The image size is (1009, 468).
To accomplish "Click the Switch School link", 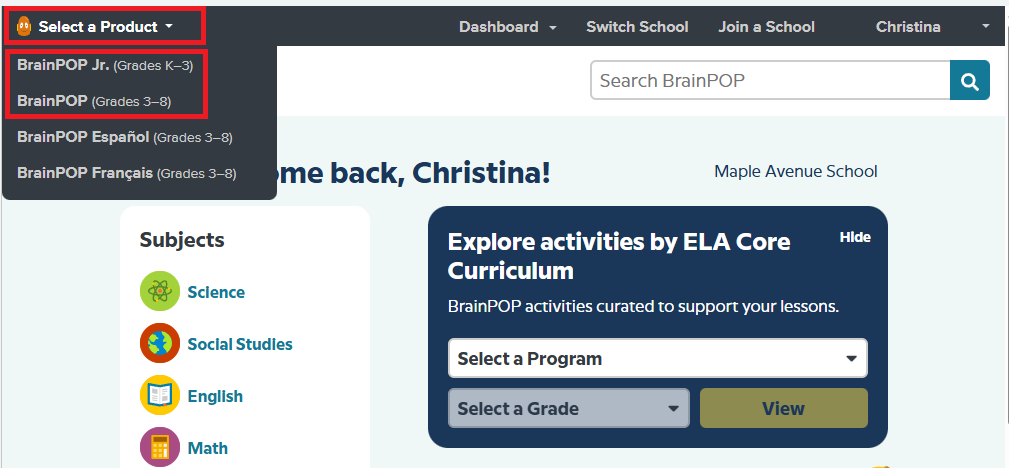I will pyautogui.click(x=637, y=27).
